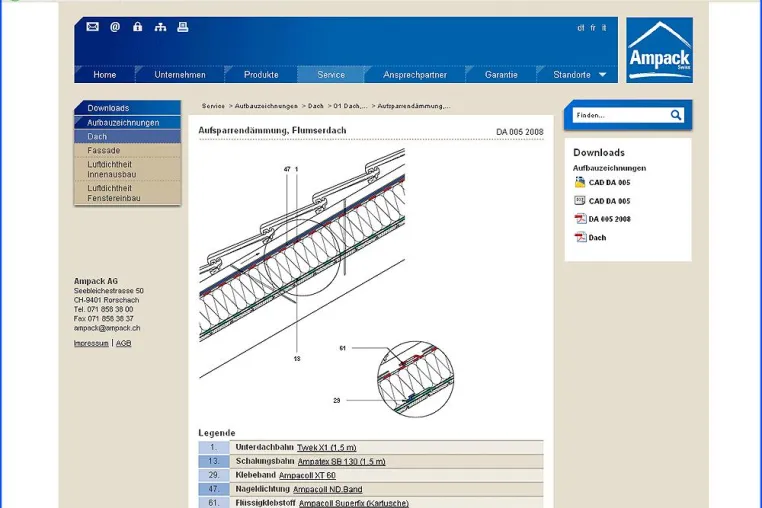Click the ampack@ampack.ch email address

point(107,328)
